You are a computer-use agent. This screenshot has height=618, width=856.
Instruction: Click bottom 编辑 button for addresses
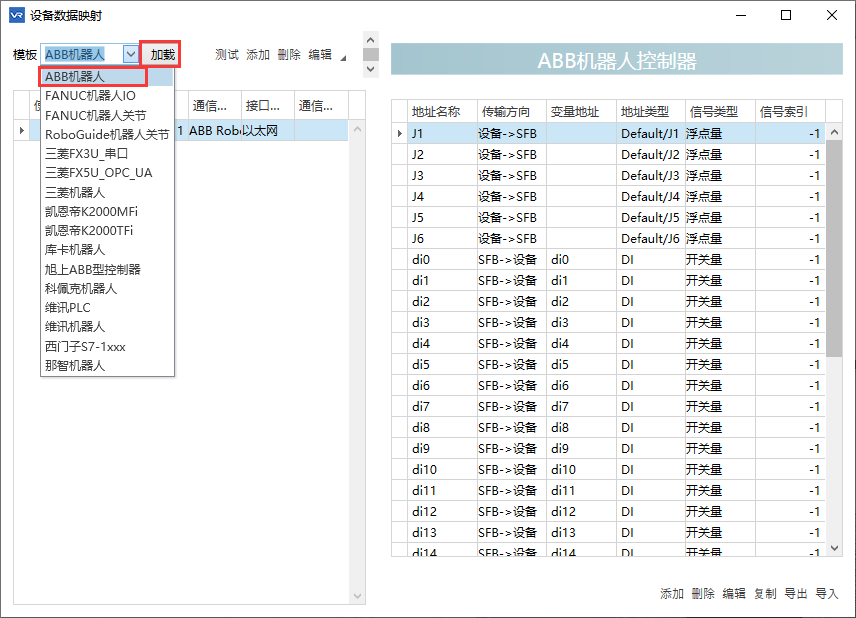click(734, 593)
